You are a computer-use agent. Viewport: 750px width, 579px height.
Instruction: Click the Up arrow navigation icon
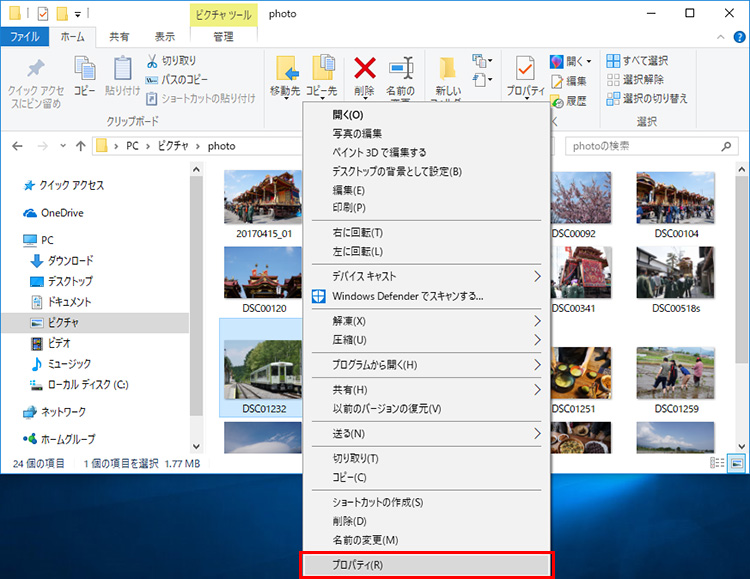click(x=80, y=146)
